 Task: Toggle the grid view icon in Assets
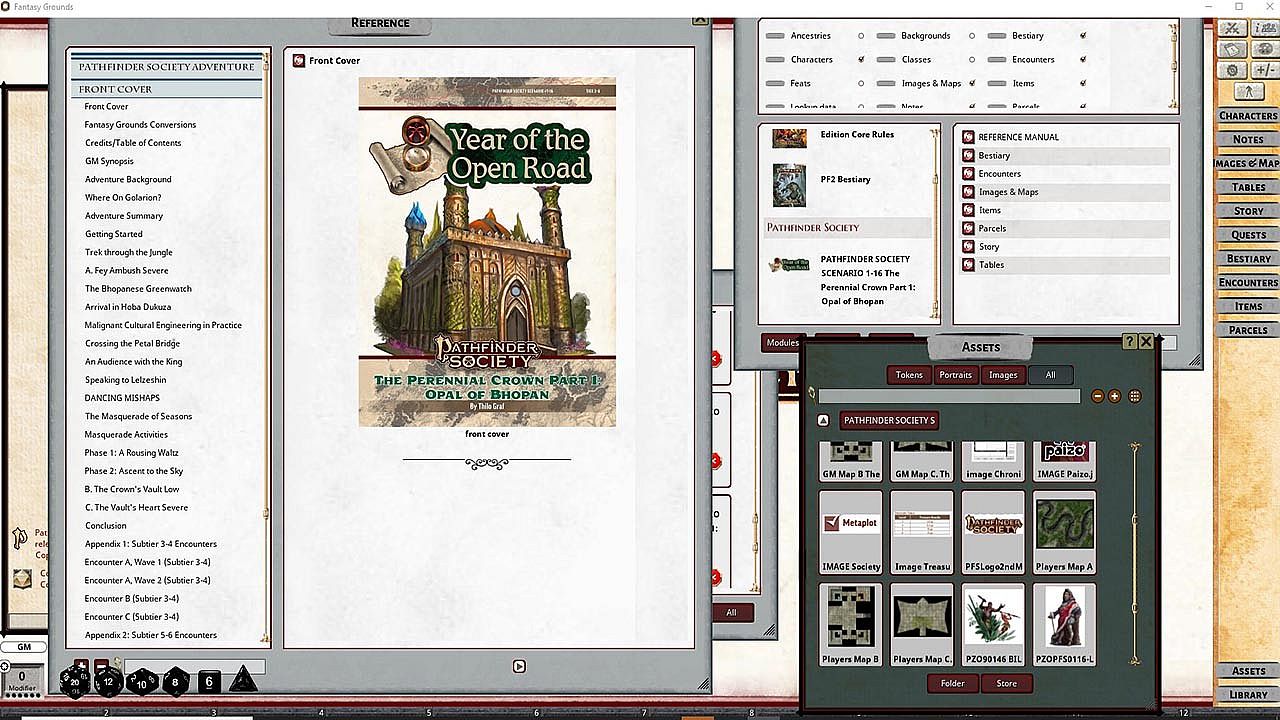(x=1135, y=396)
